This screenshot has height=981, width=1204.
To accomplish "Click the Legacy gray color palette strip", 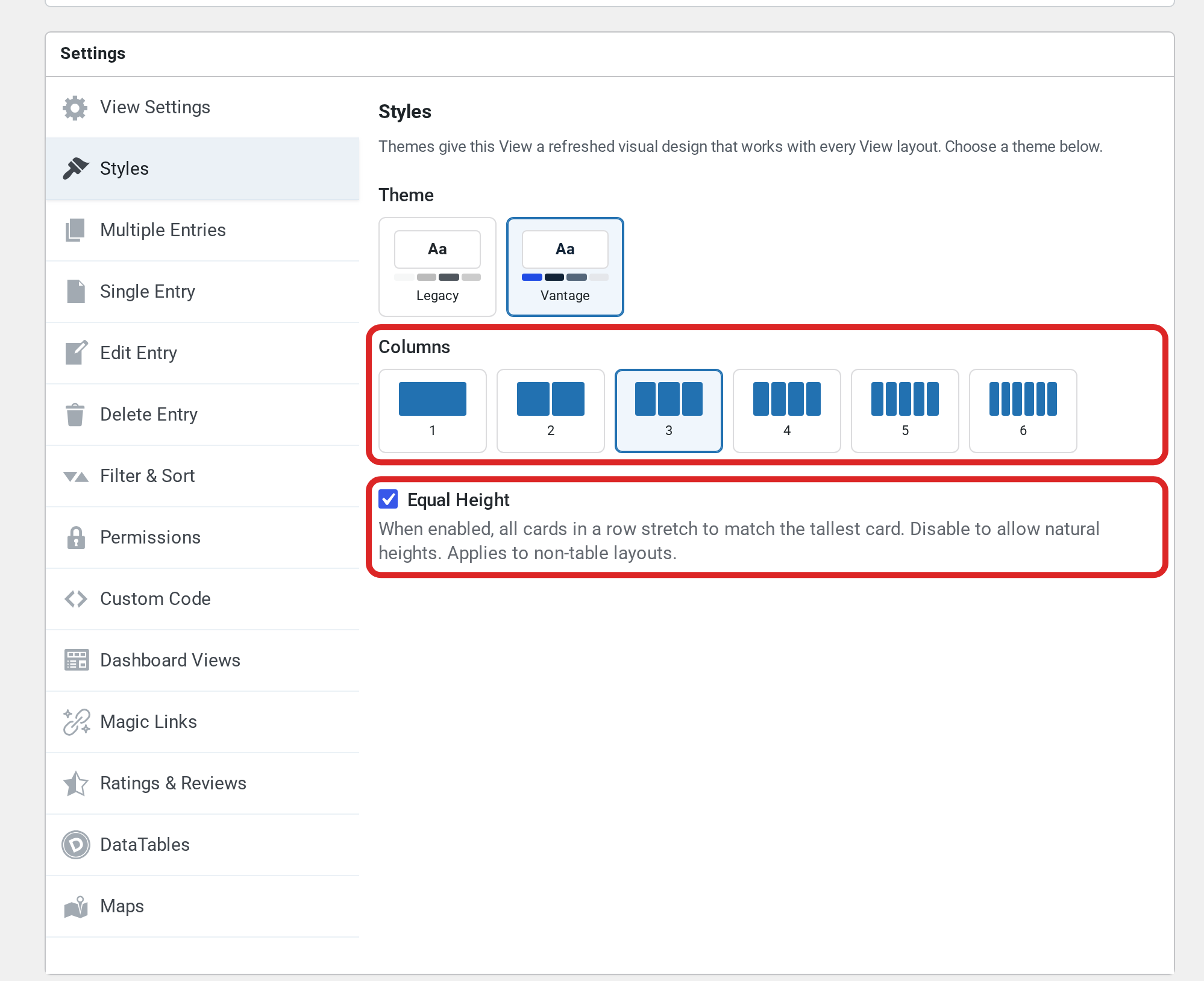I will 437,277.
